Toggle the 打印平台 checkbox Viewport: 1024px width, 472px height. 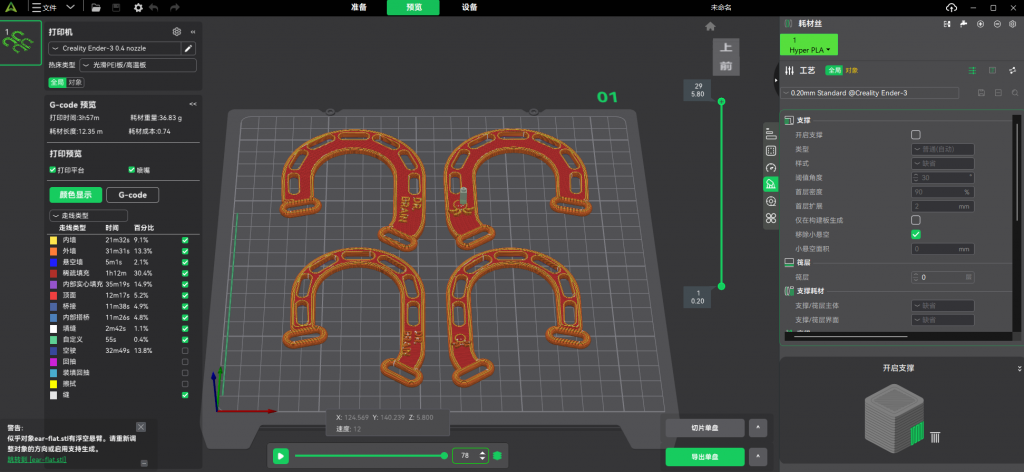point(53,170)
